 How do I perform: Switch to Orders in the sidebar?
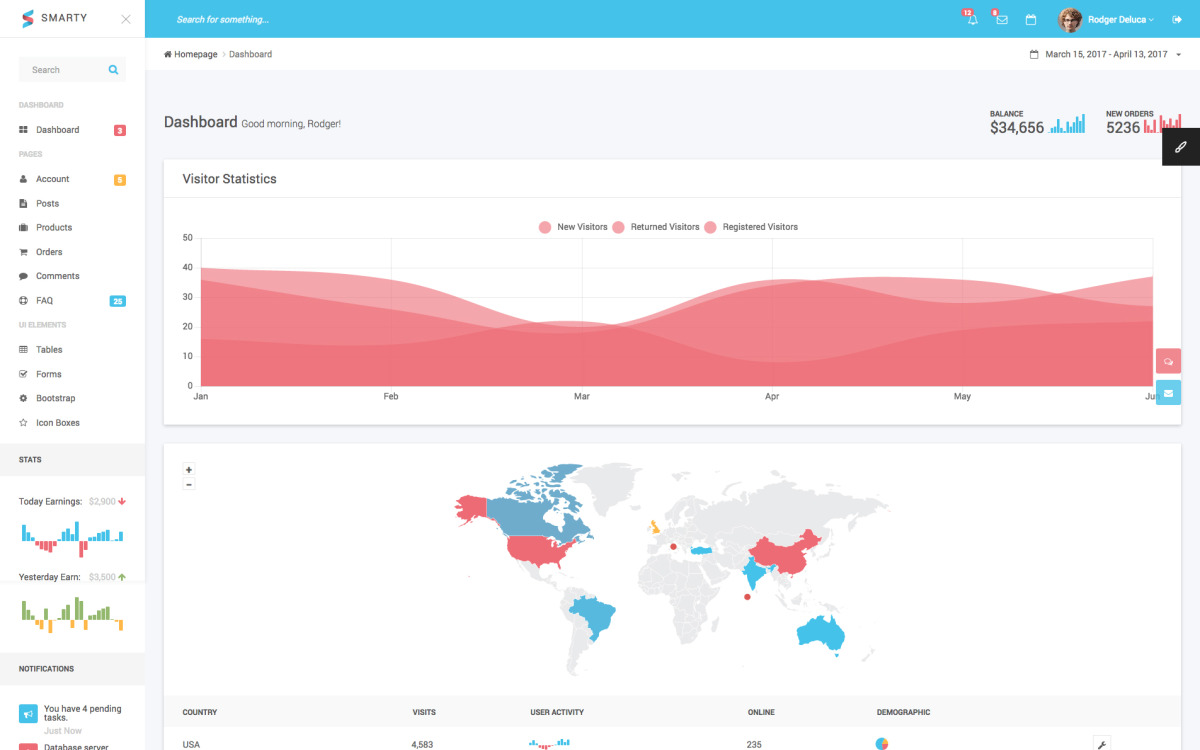click(x=48, y=251)
